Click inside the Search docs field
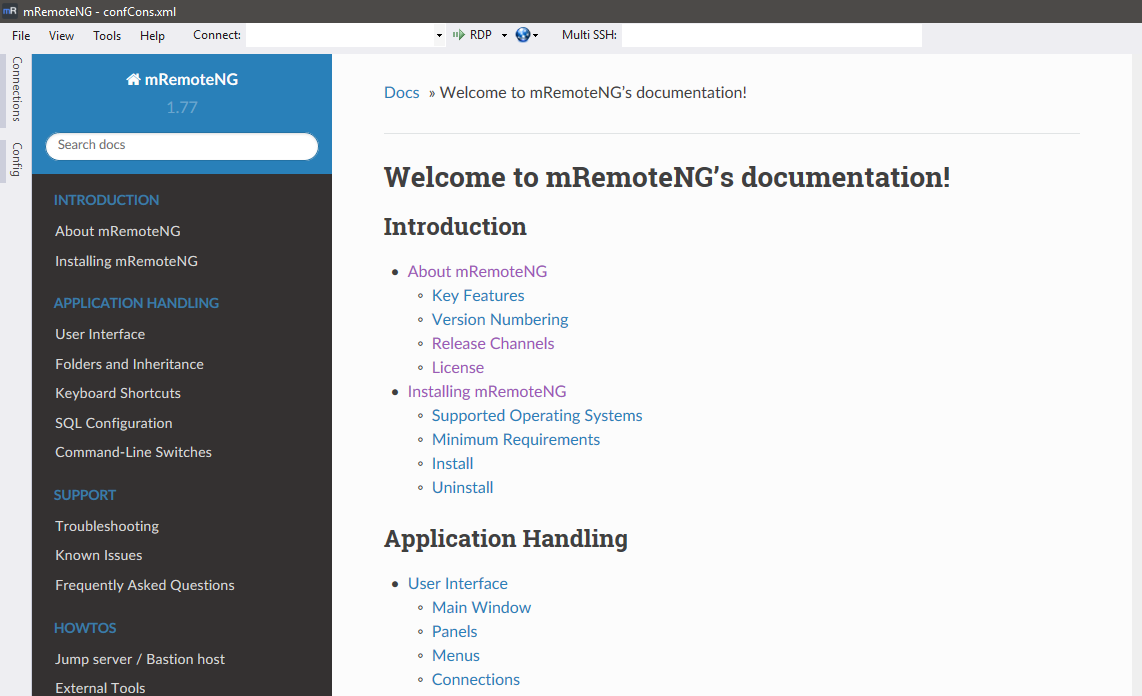Screen dimensions: 1142x696 (x=181, y=146)
